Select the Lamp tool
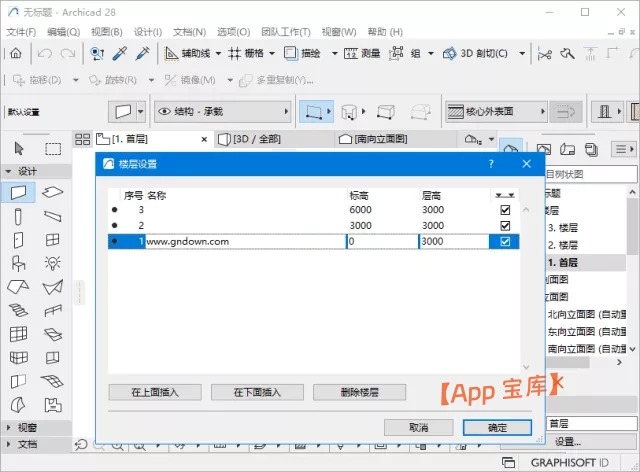640x472 pixels. [x=53, y=263]
